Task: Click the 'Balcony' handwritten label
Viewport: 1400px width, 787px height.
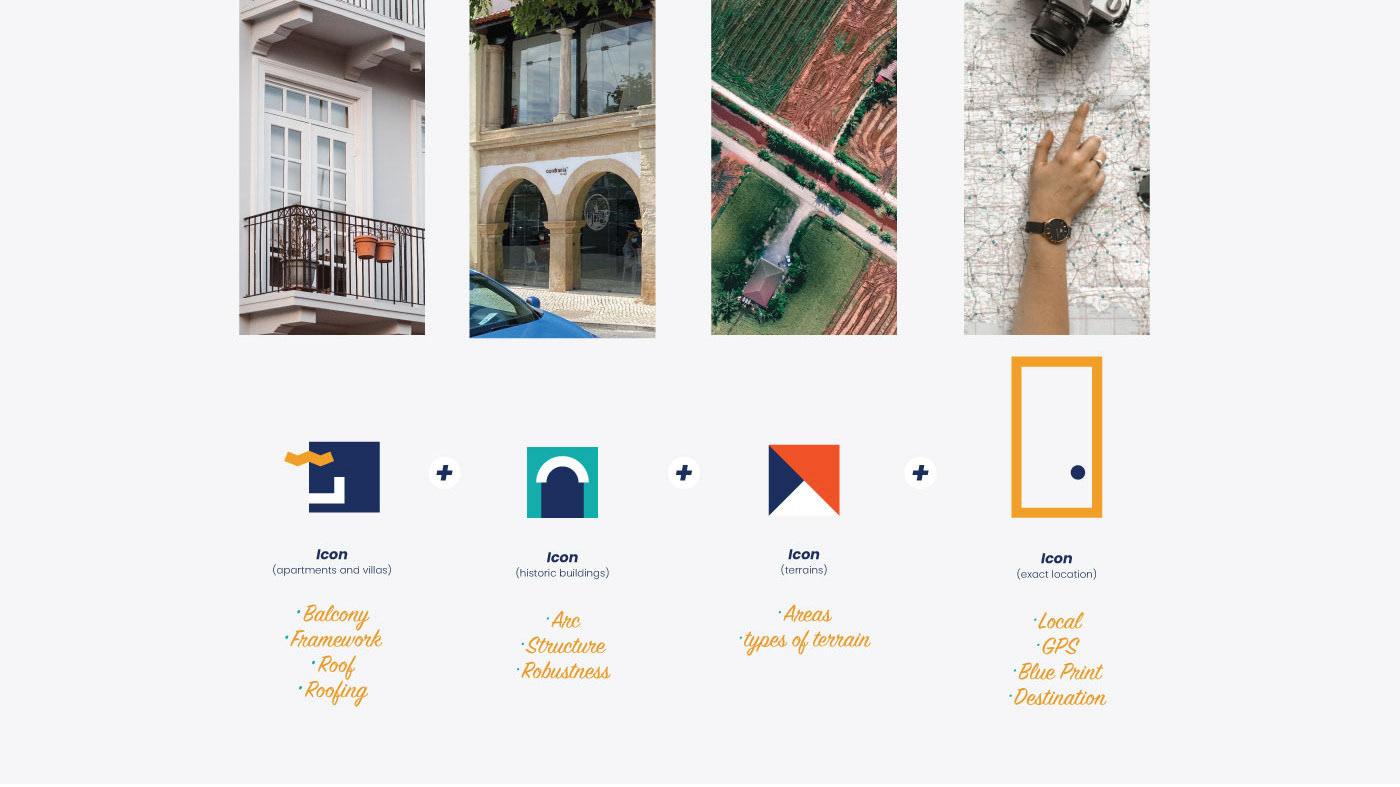Action: tap(335, 615)
